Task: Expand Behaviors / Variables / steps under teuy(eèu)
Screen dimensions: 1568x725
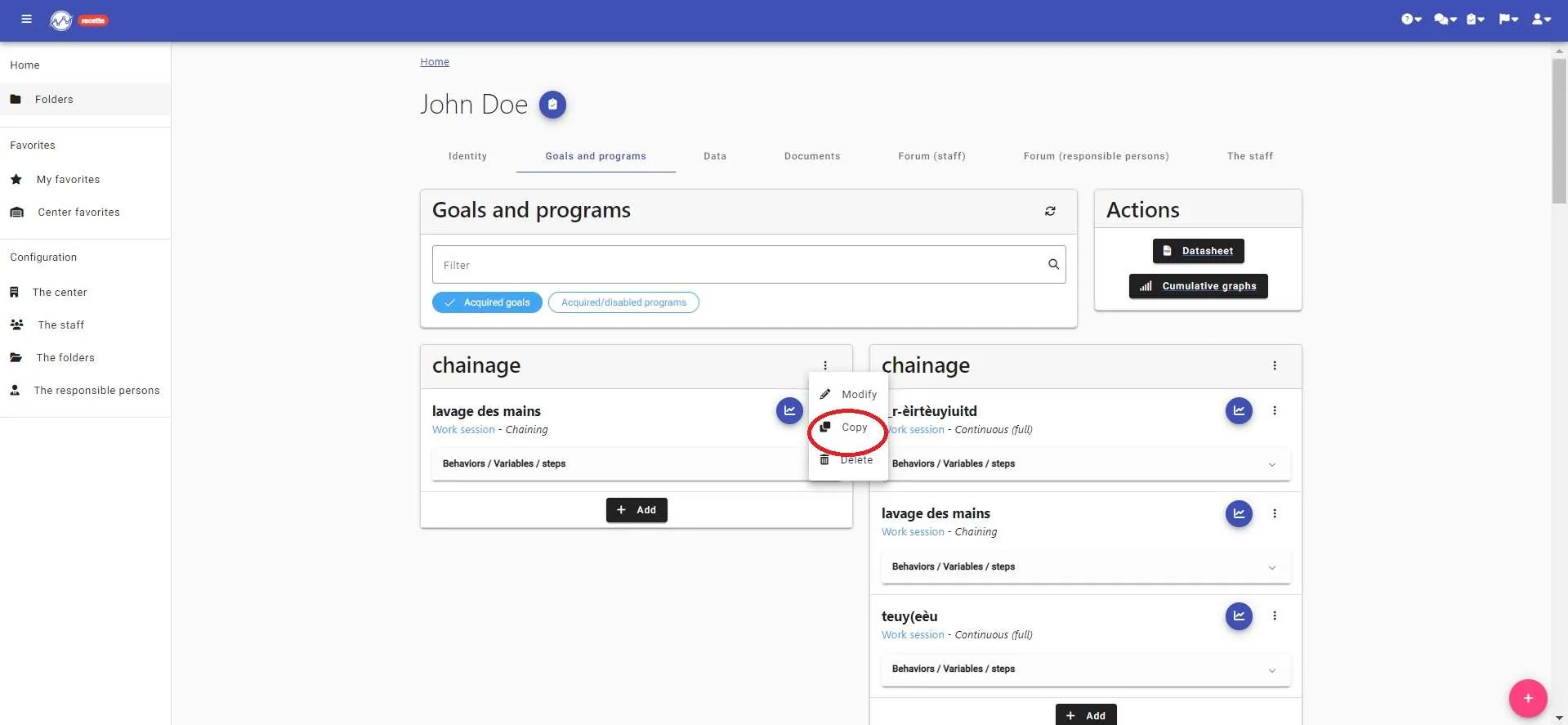Action: tap(1086, 669)
